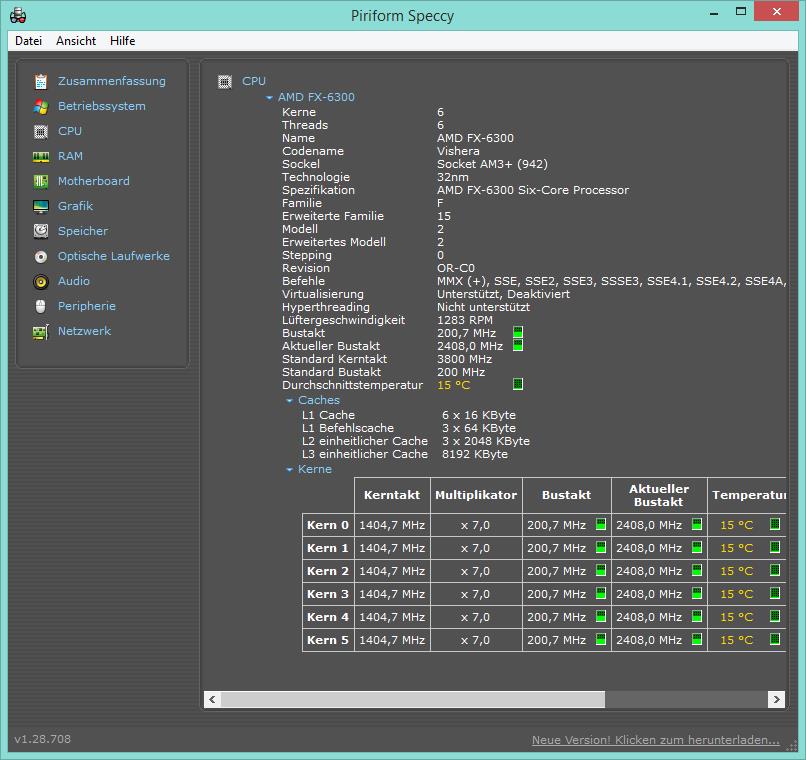The height and width of the screenshot is (760, 806).
Task: Select the Kern 3 row label
Action: click(328, 594)
